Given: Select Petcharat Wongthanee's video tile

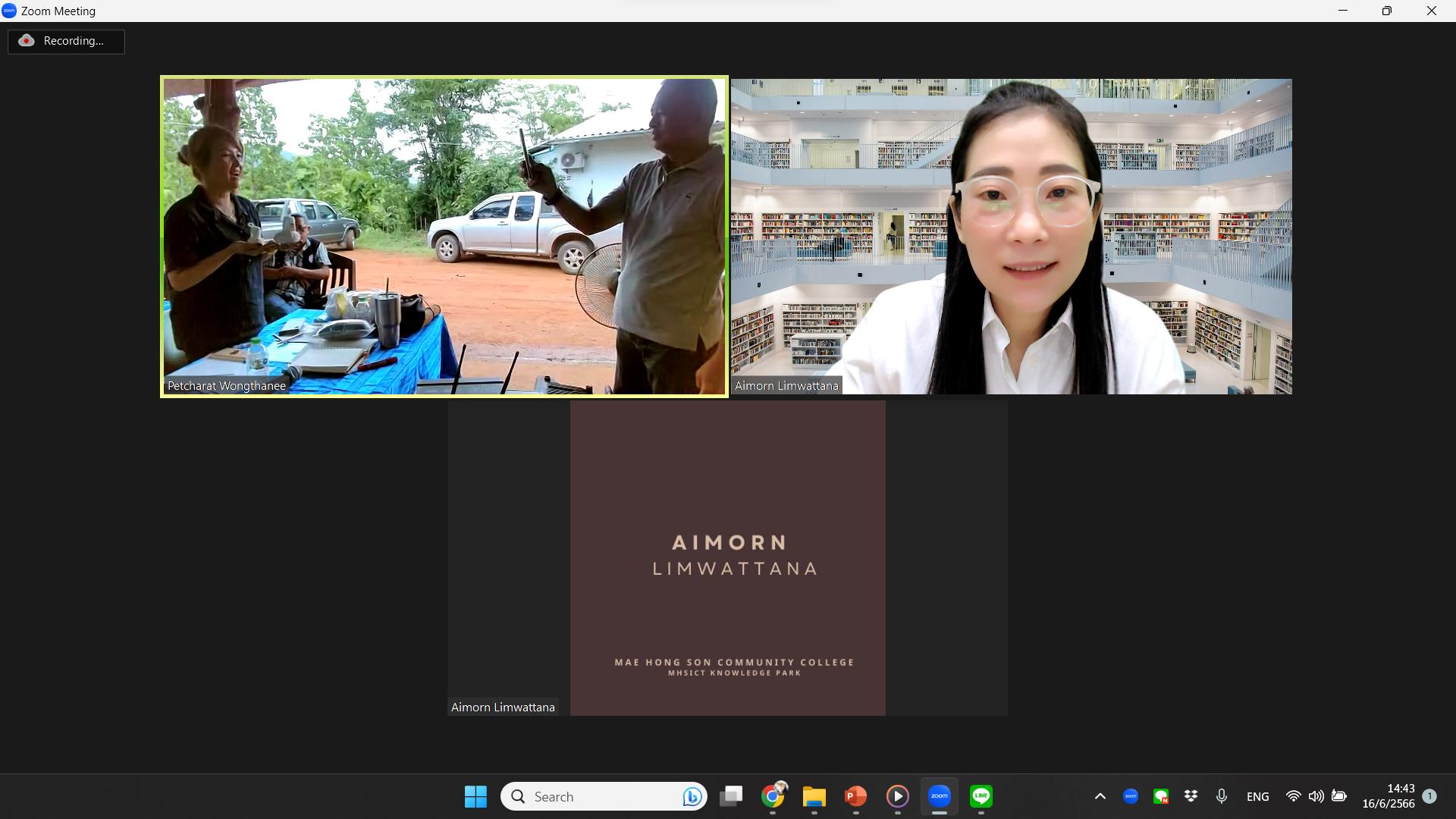Looking at the screenshot, I should (x=444, y=236).
